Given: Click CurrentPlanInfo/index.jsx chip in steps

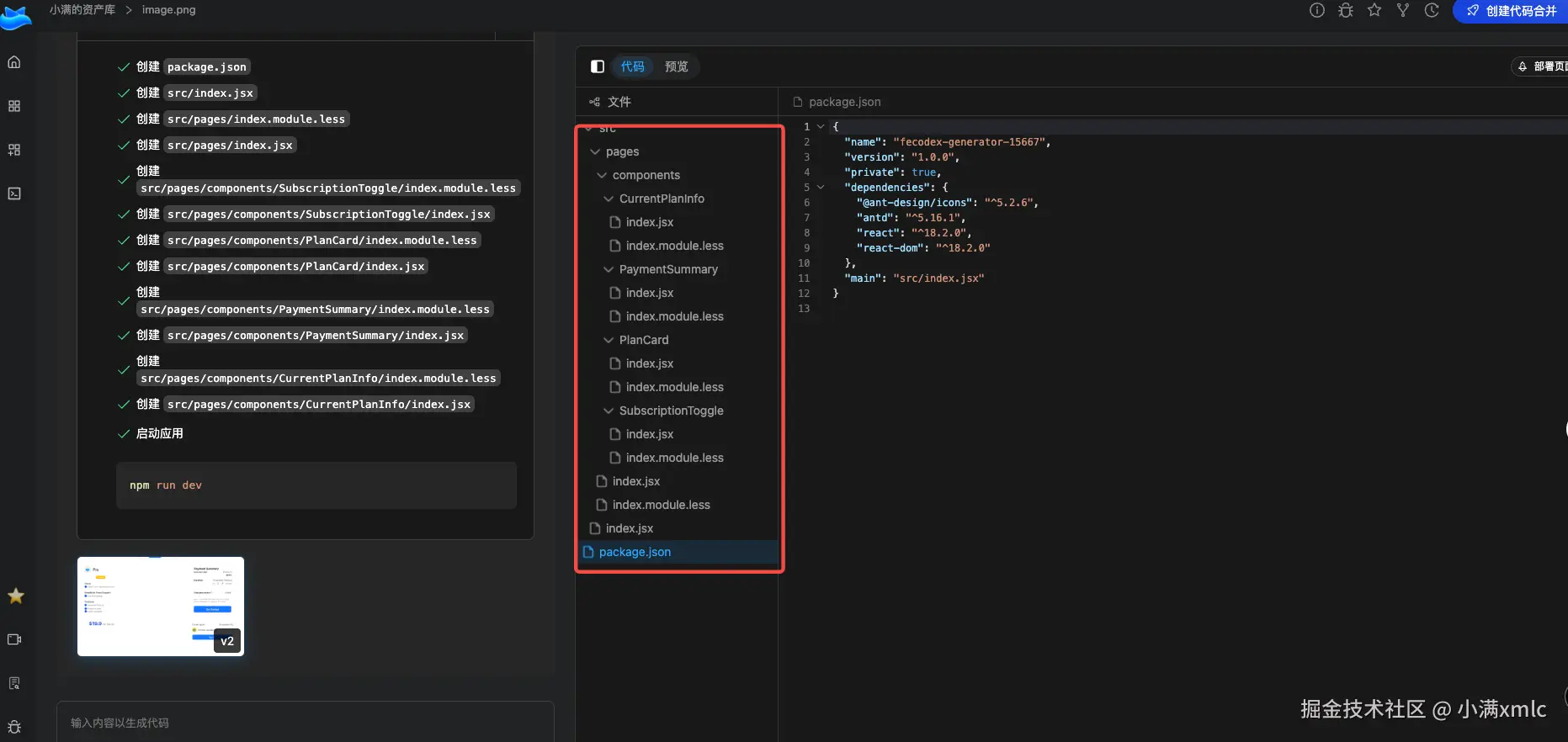Looking at the screenshot, I should pos(319,405).
